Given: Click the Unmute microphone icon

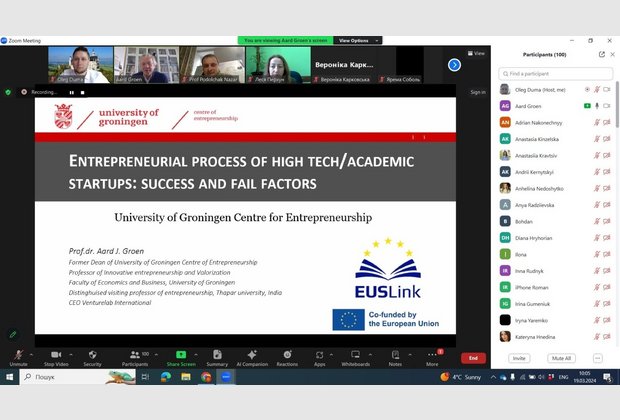Looking at the screenshot, I should click(18, 354).
